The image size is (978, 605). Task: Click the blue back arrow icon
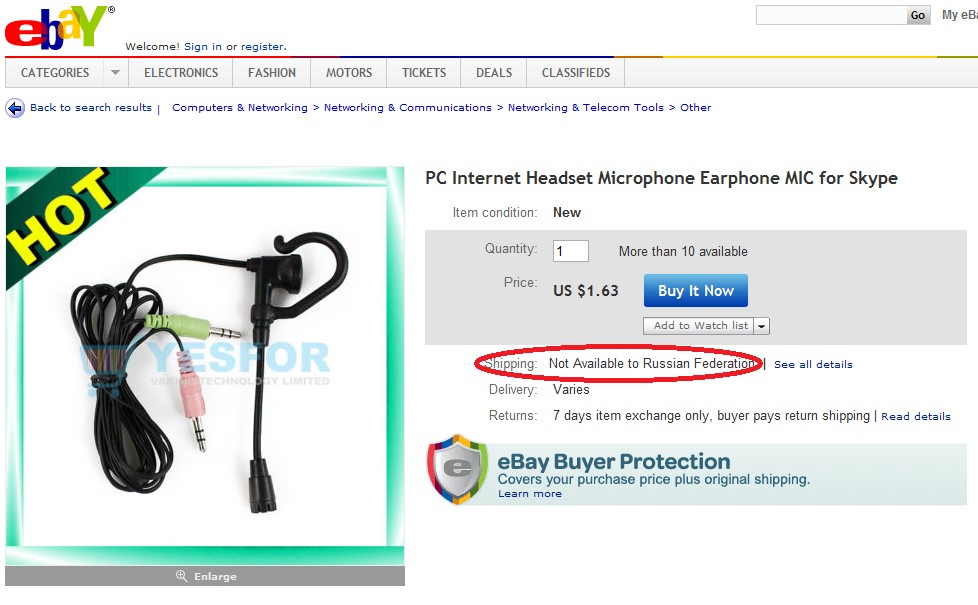tap(15, 108)
